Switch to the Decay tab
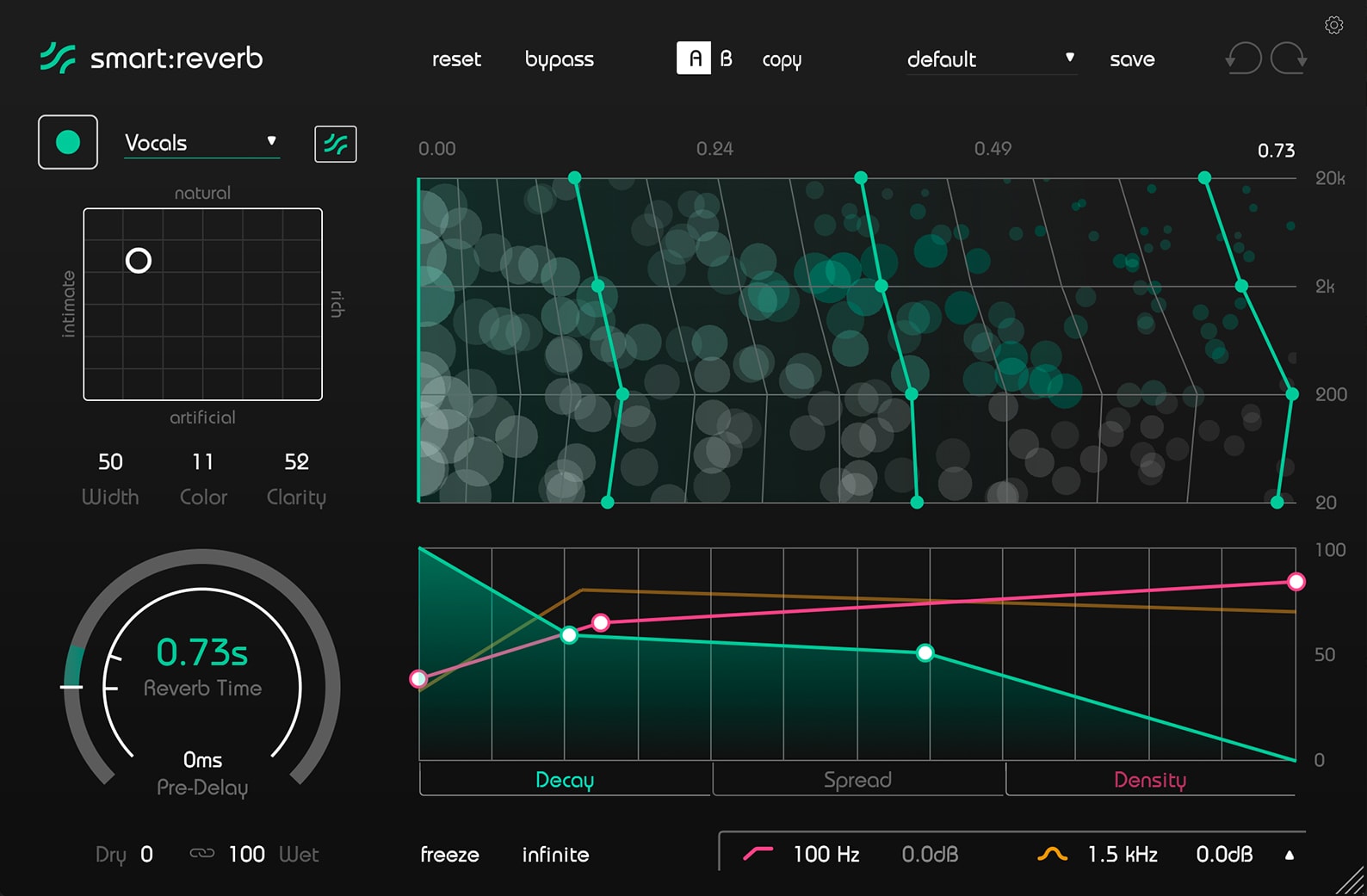Screen dimensions: 1367x896 565,780
